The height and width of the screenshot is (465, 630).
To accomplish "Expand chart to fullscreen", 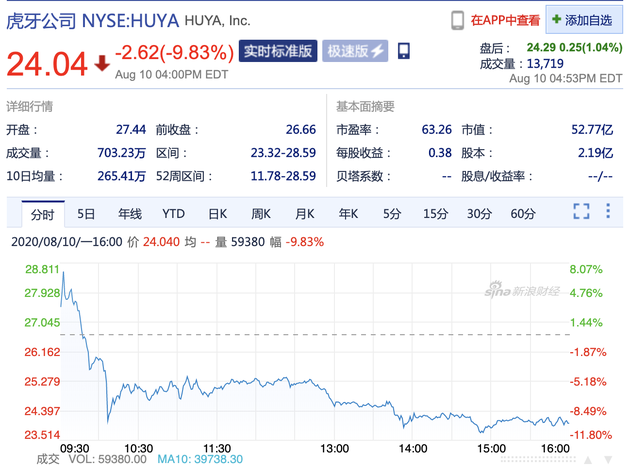I will (x=581, y=211).
